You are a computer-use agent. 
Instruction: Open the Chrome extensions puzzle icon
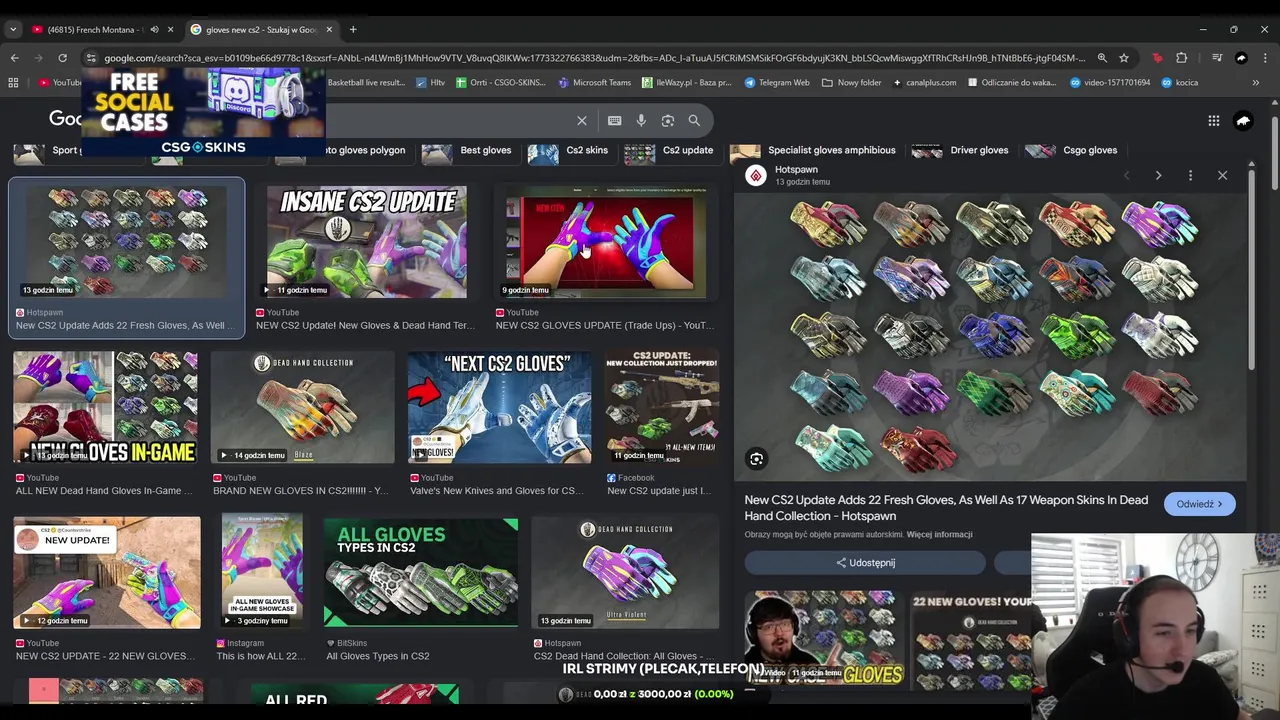1181,58
